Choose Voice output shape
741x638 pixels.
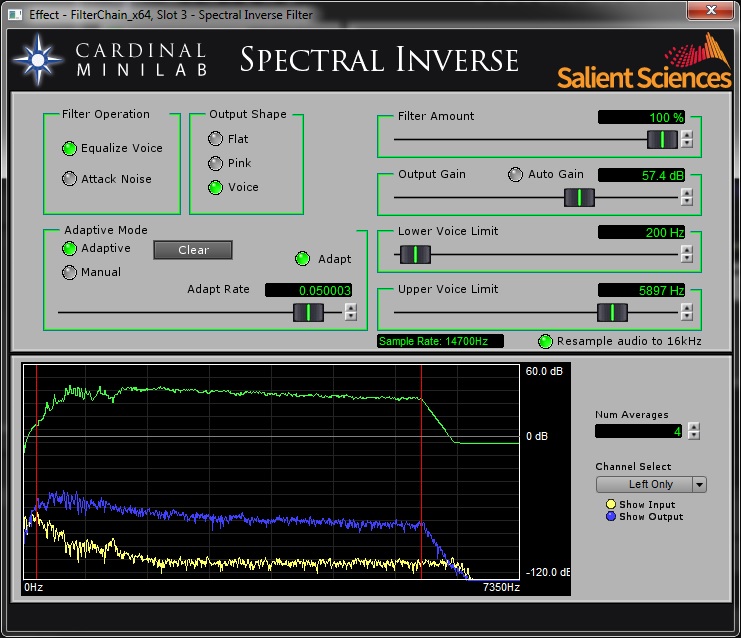point(215,187)
